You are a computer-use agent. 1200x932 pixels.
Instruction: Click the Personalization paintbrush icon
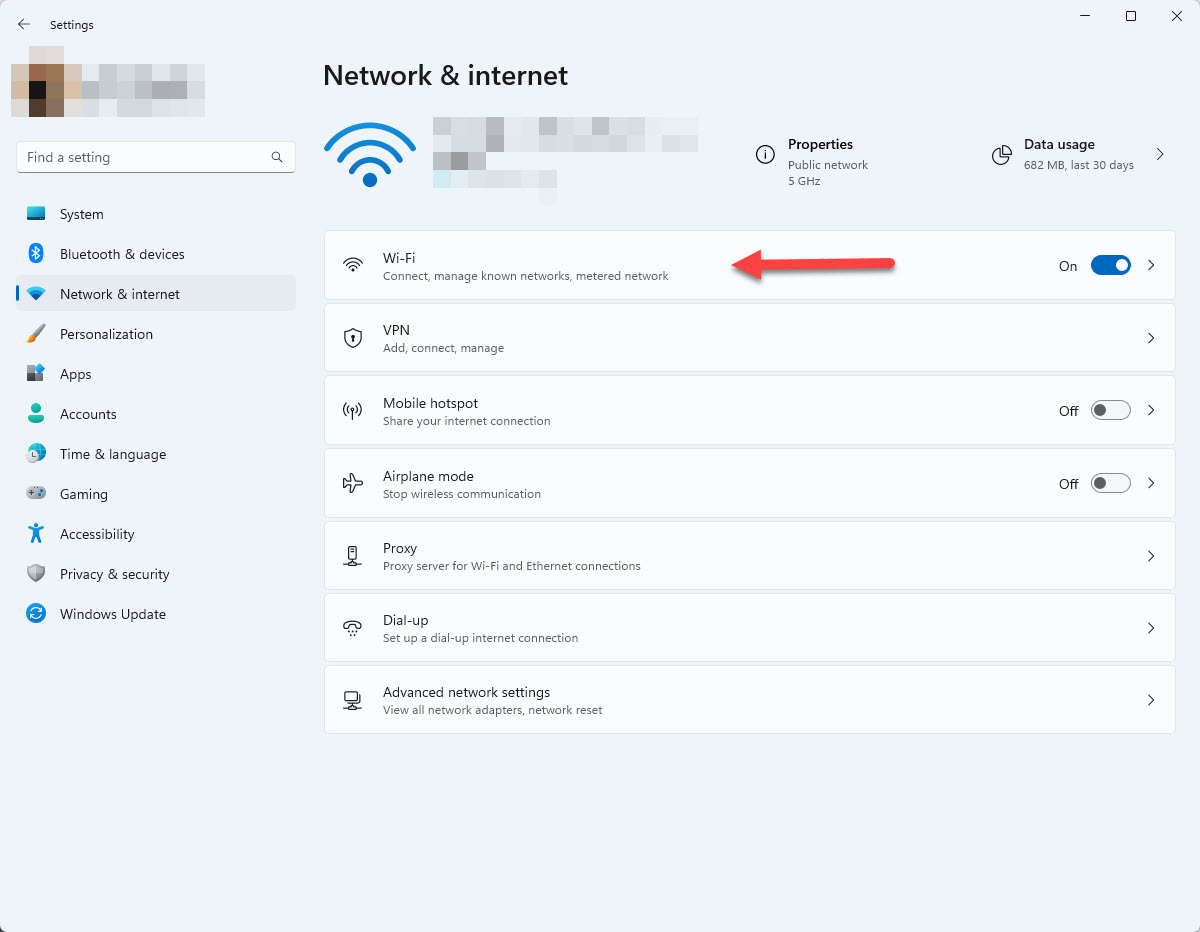(x=36, y=334)
